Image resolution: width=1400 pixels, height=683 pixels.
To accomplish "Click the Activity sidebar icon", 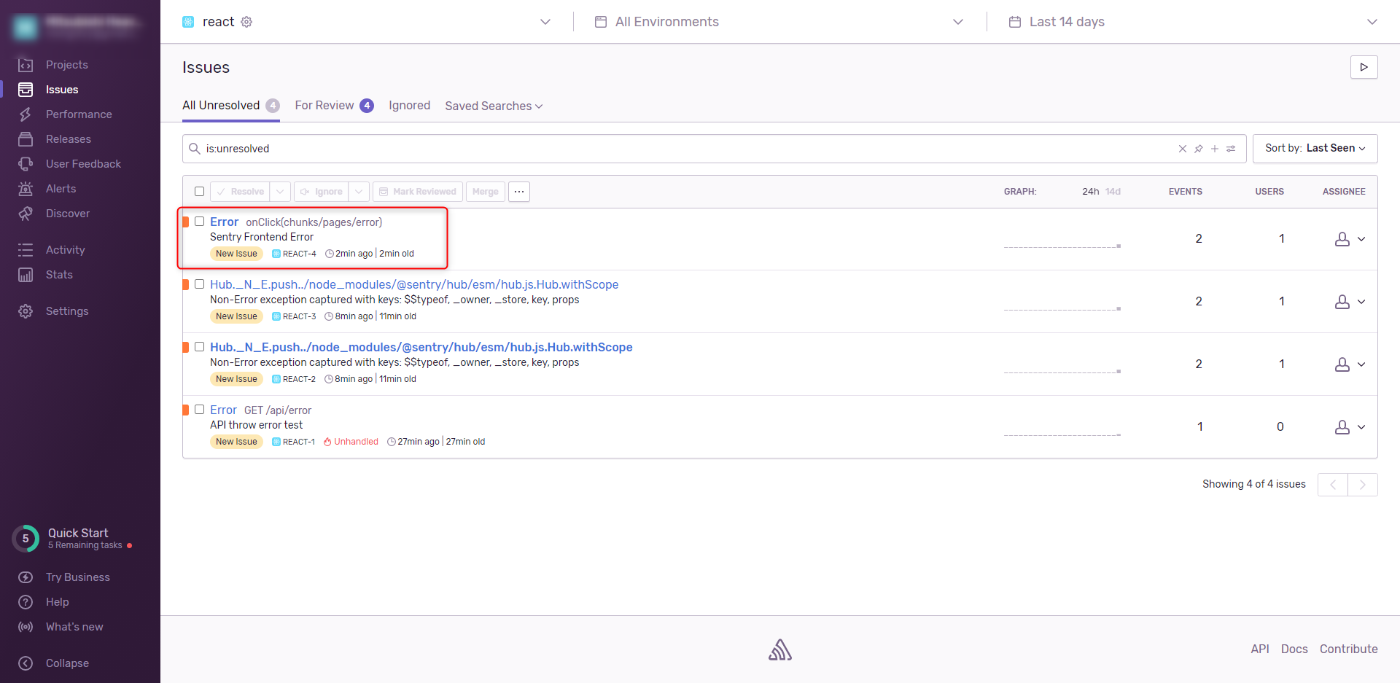I will (x=26, y=250).
